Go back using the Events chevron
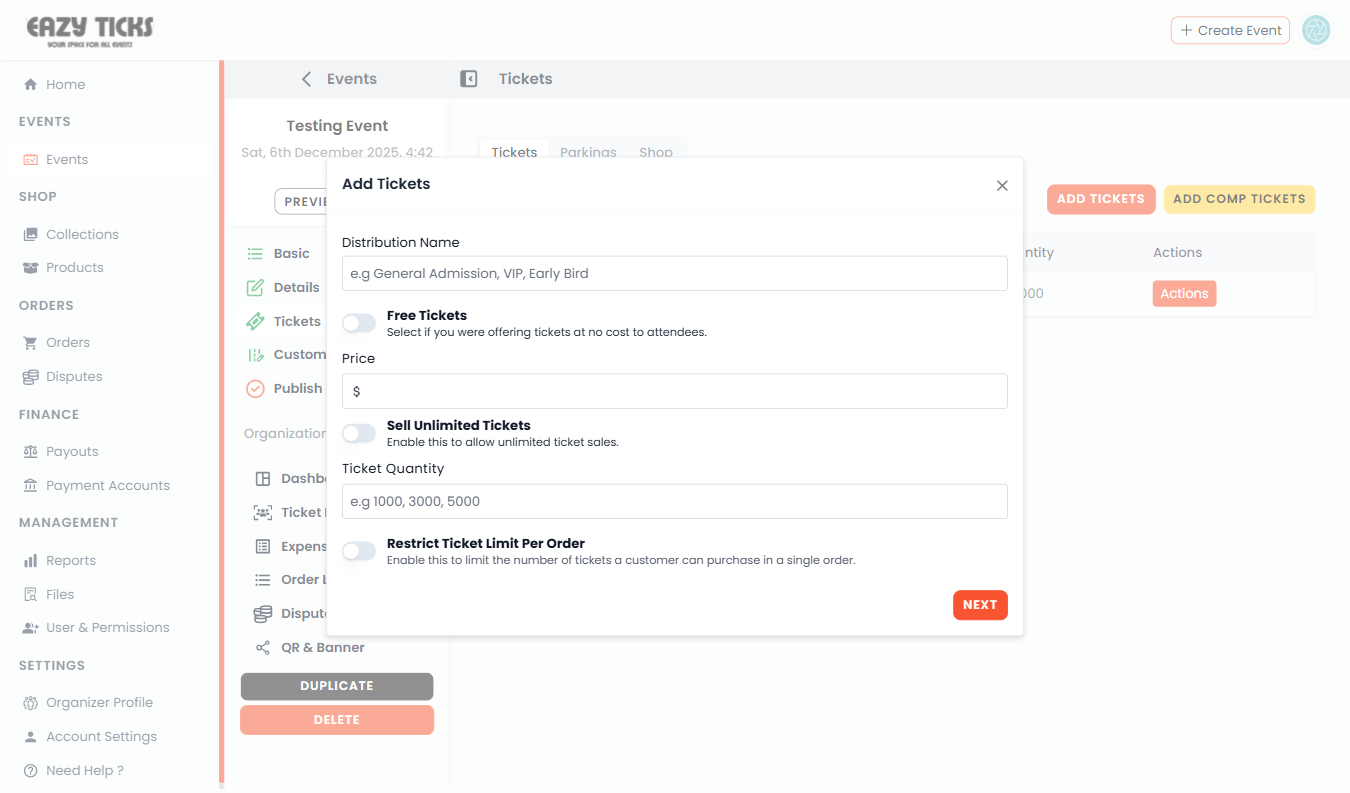 (306, 79)
